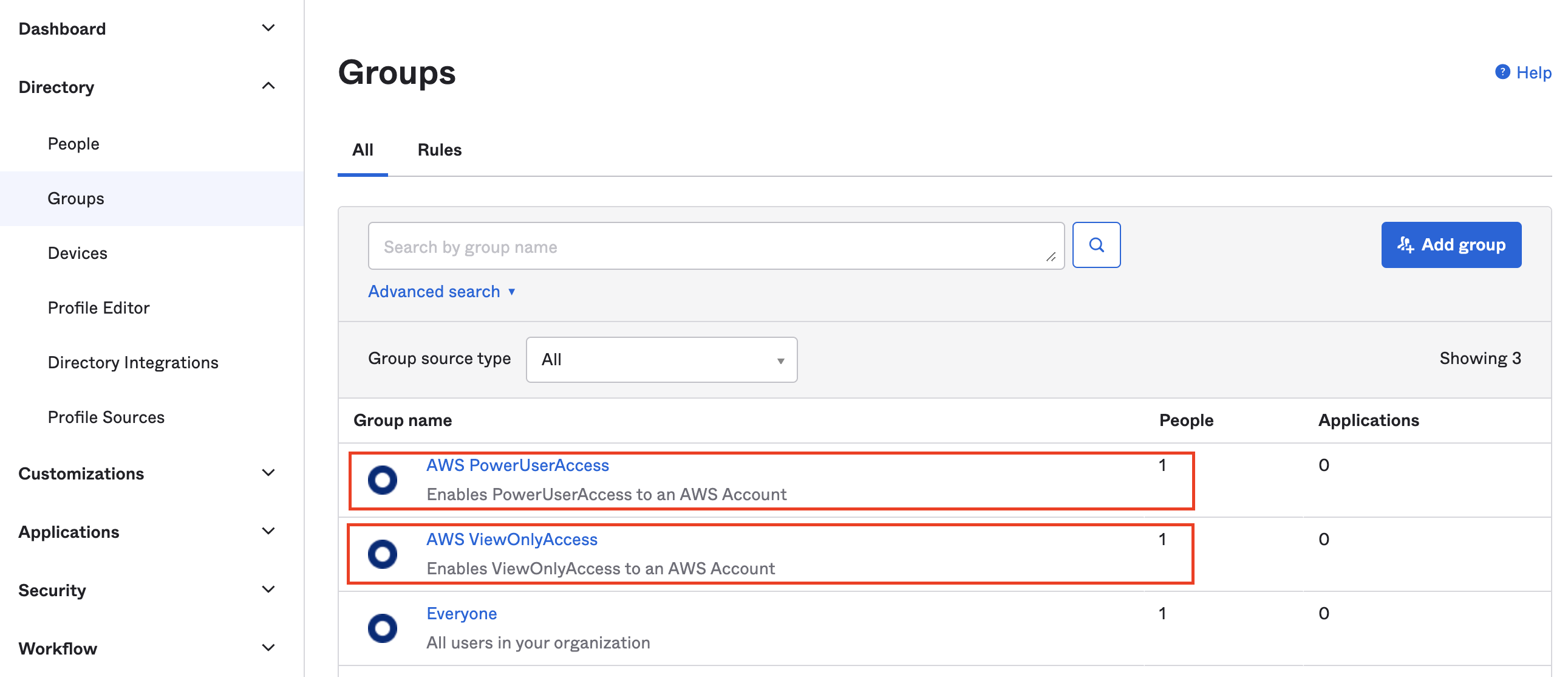Click the Dashboard sidebar heading
The height and width of the screenshot is (677, 1568).
62,29
